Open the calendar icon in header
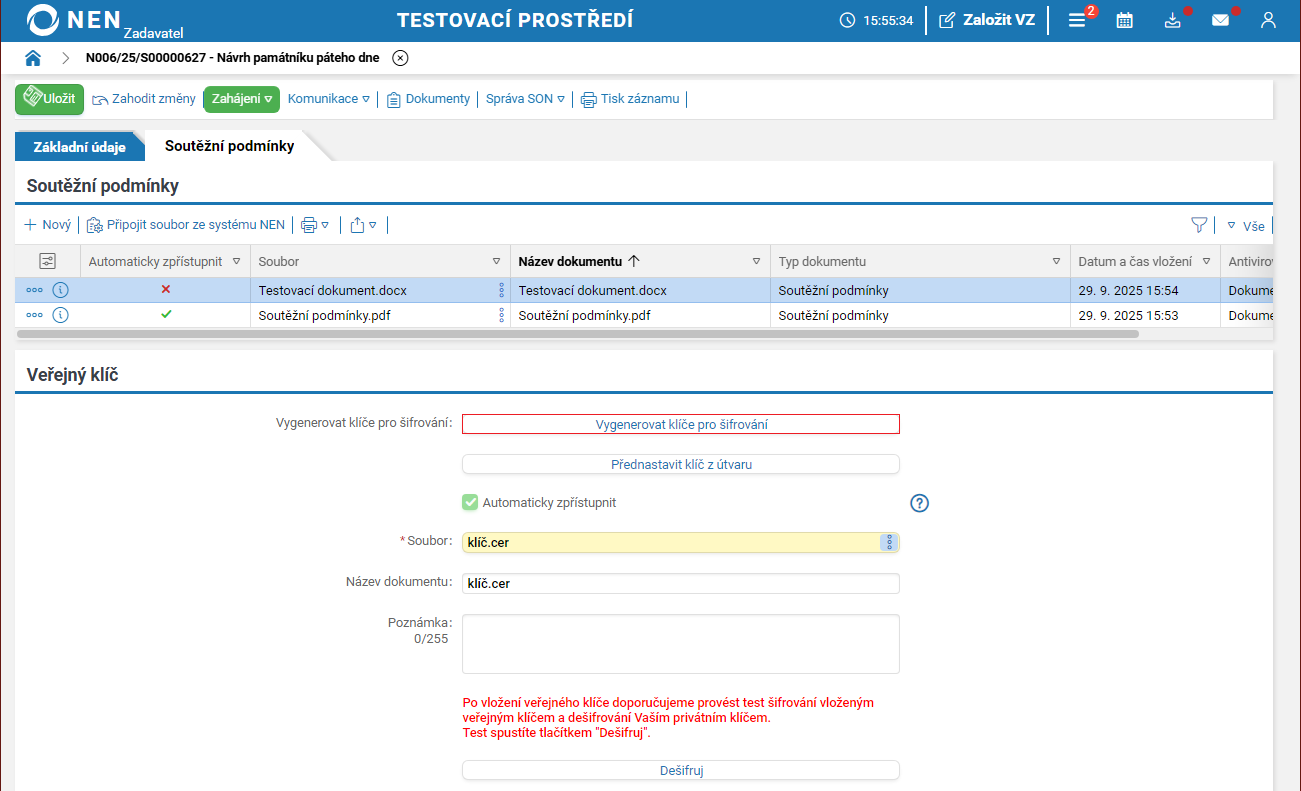The height and width of the screenshot is (791, 1301). point(1125,20)
